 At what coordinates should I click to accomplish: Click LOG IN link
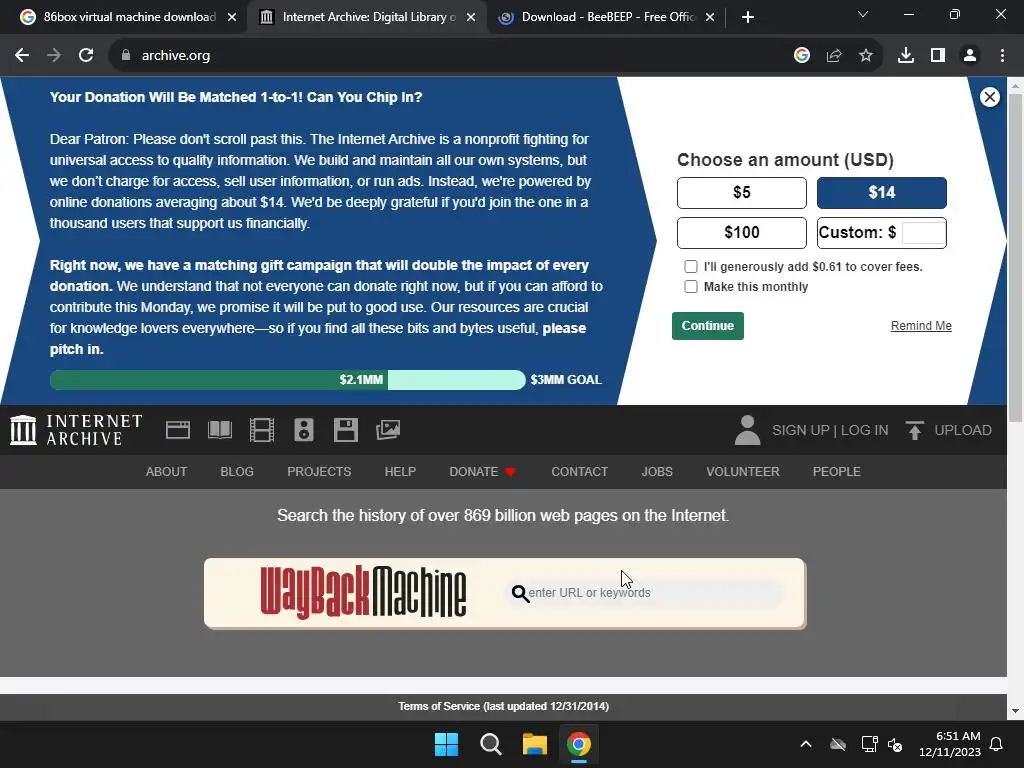pyautogui.click(x=864, y=430)
